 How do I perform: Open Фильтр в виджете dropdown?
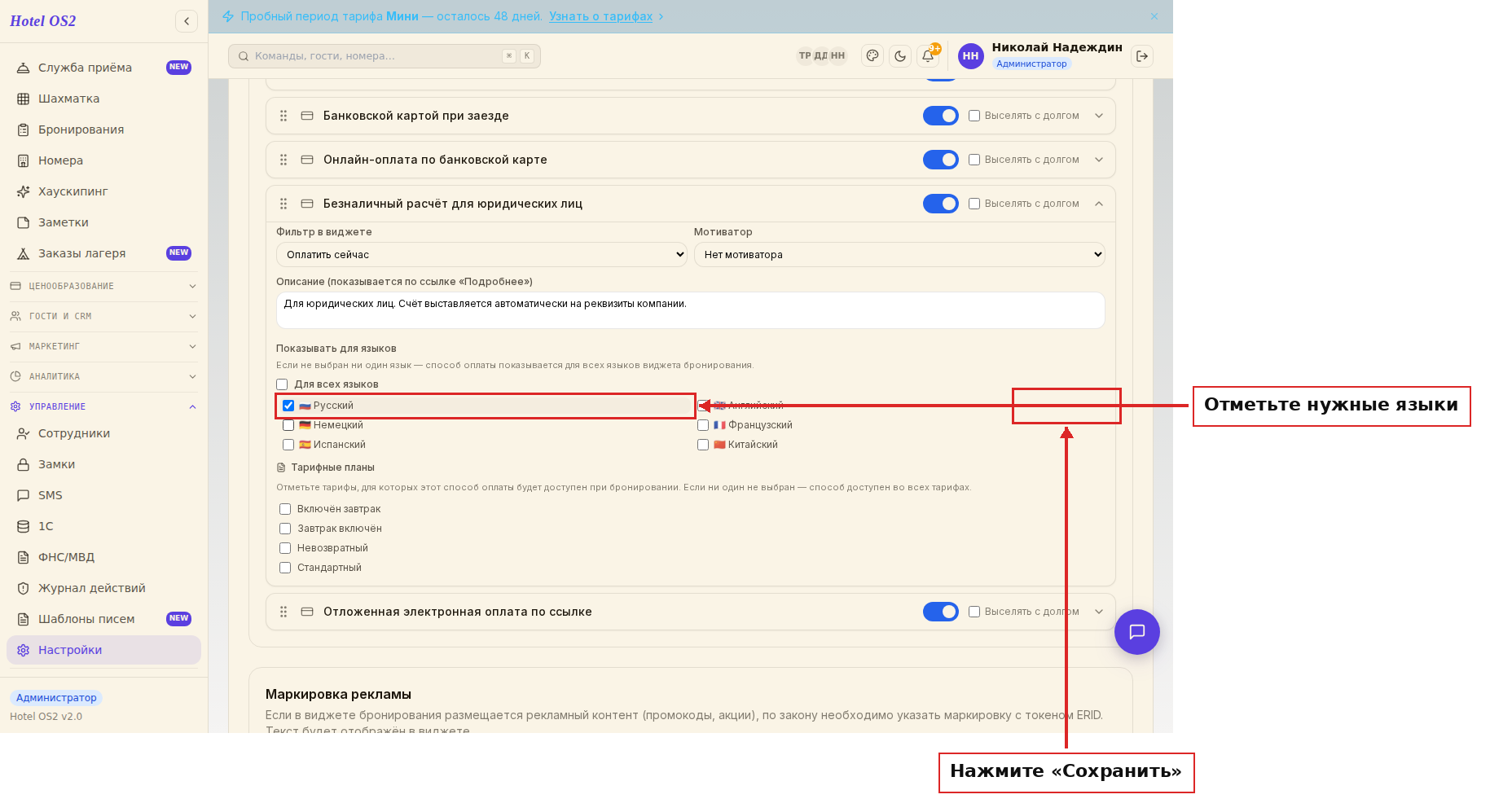click(x=482, y=255)
